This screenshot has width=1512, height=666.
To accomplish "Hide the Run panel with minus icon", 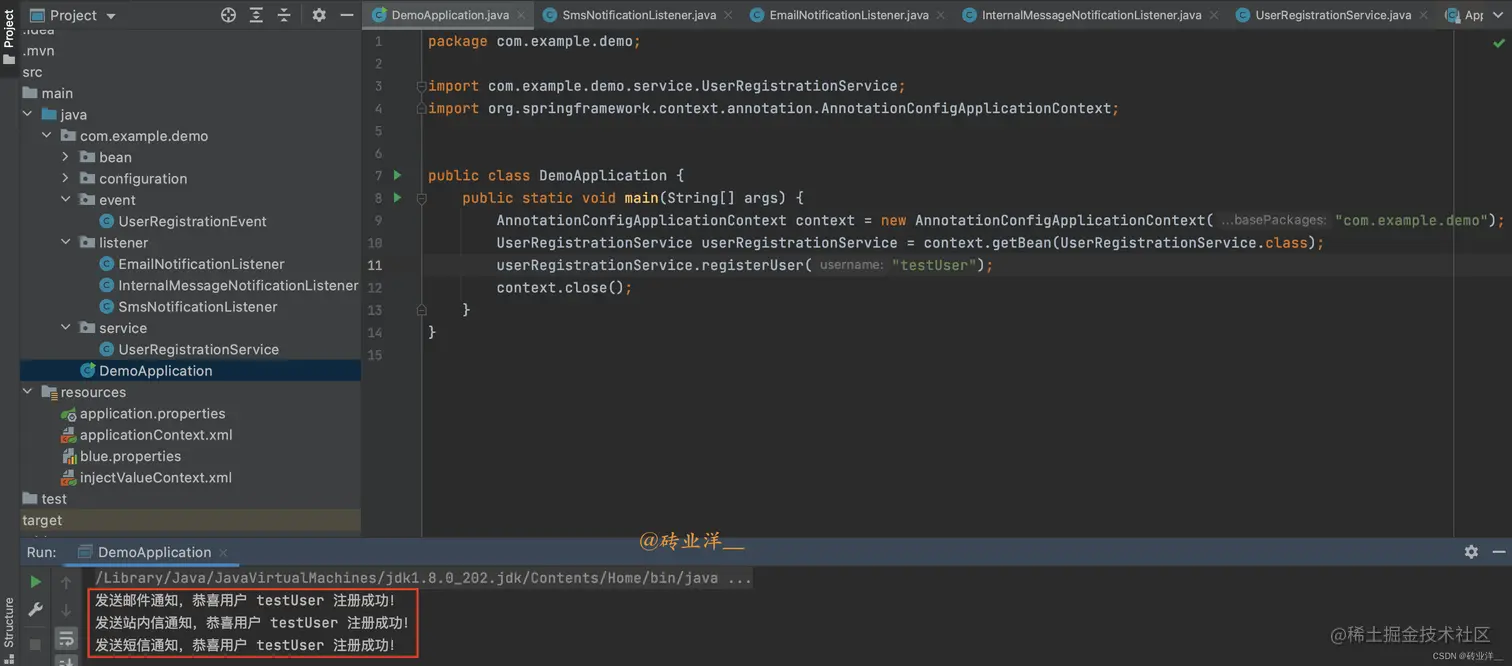I will point(1498,552).
